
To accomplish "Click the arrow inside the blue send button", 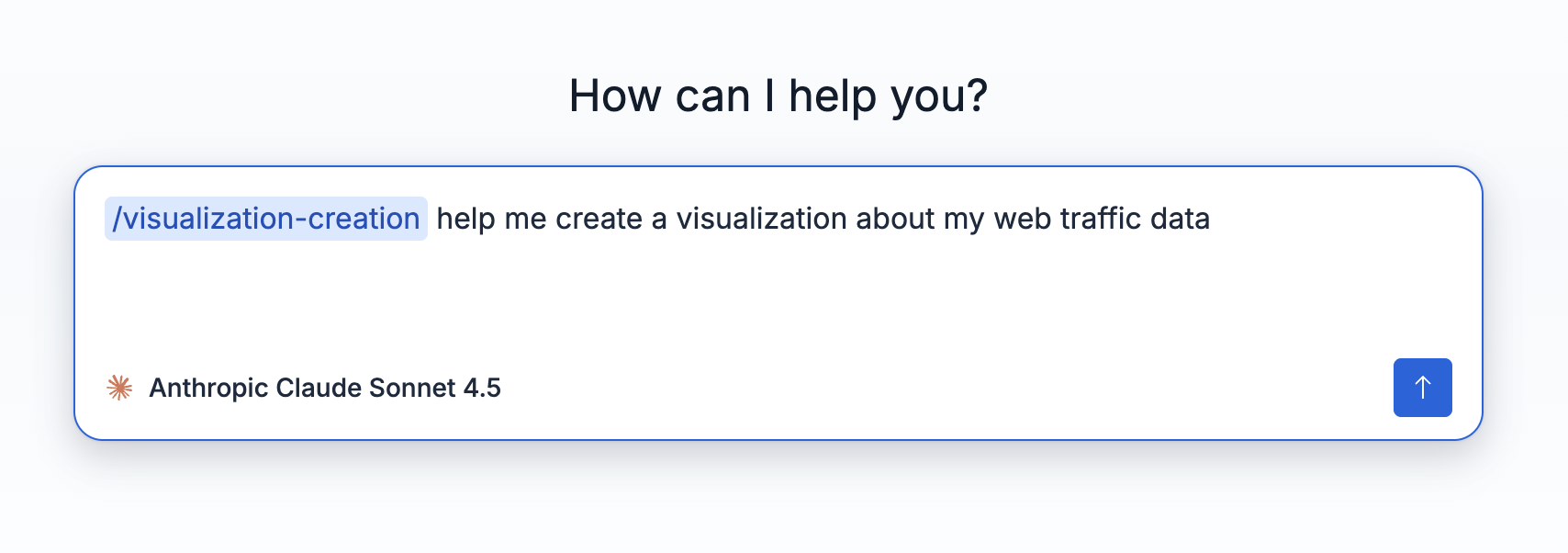I will [1422, 388].
